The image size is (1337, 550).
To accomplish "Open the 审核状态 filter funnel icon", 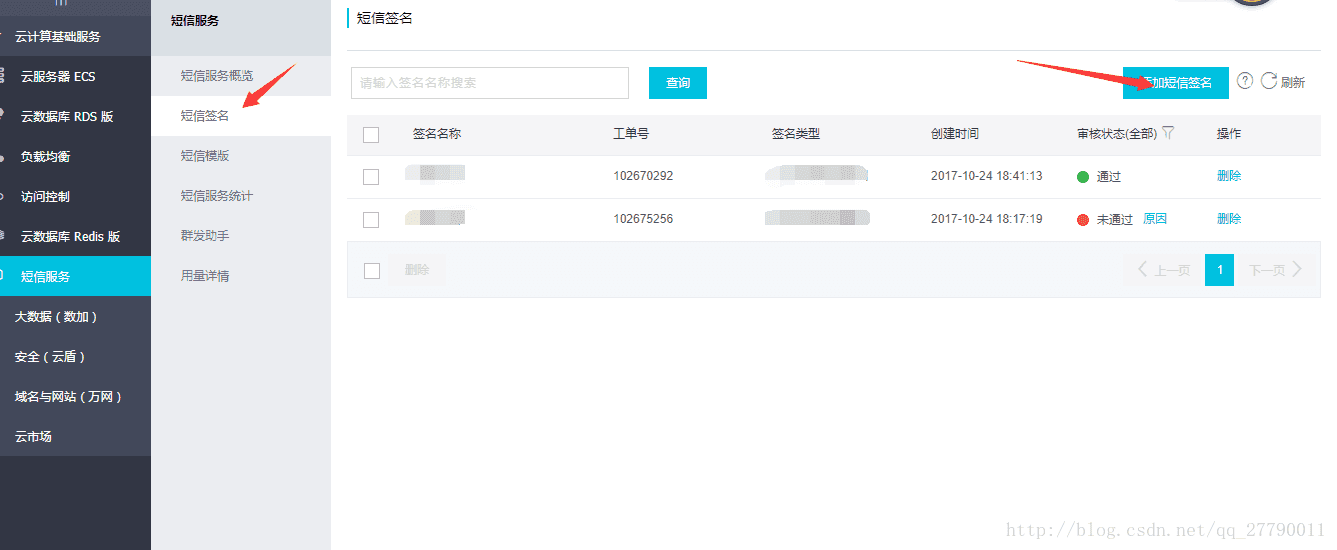I will pos(1168,133).
